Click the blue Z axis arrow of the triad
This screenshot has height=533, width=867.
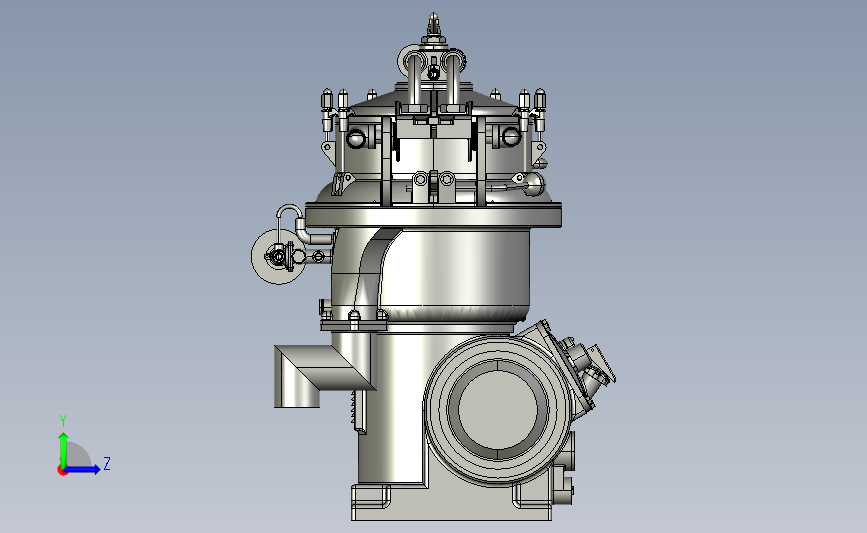pyautogui.click(x=83, y=469)
